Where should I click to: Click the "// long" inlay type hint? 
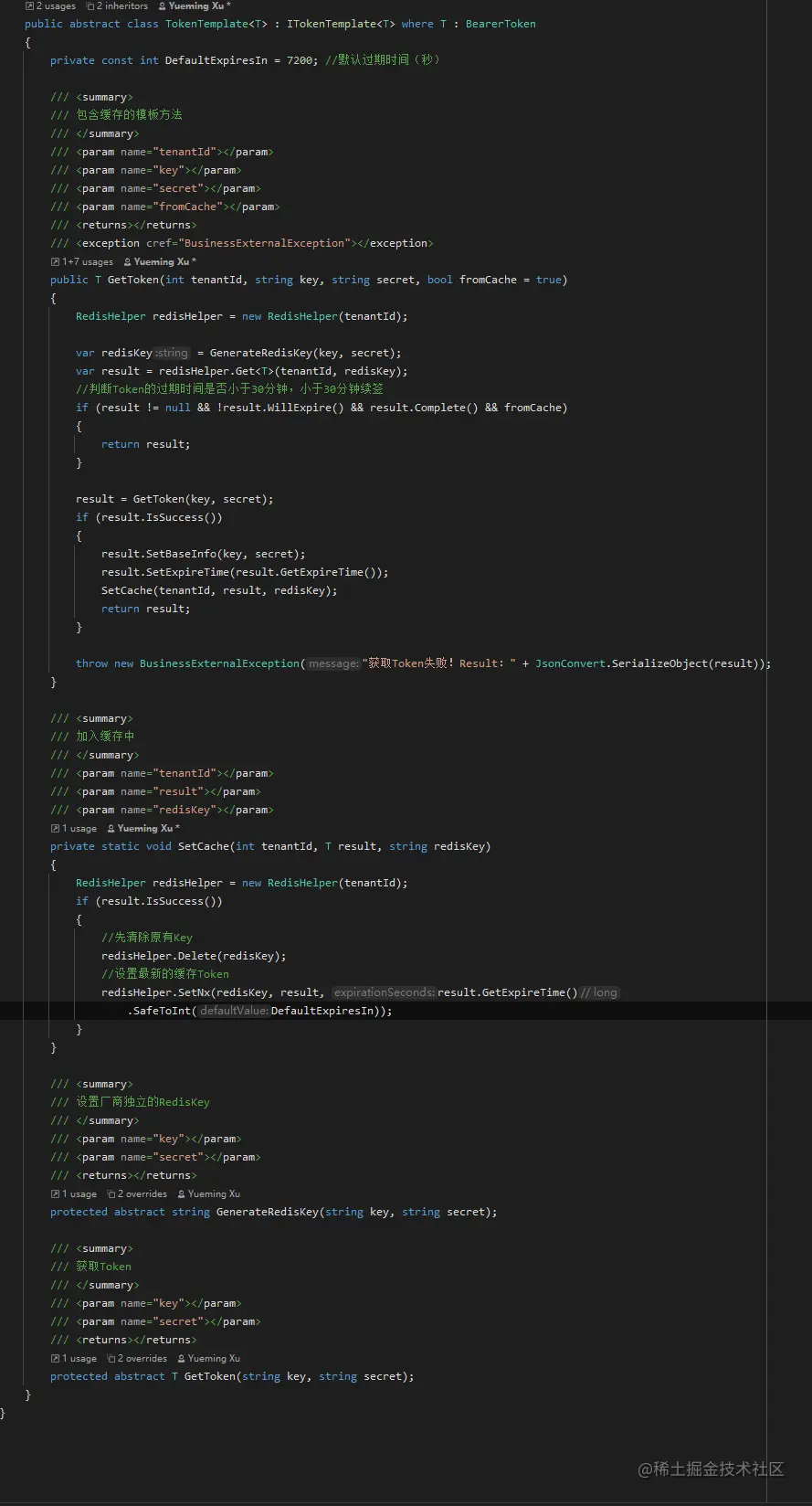pos(599,992)
